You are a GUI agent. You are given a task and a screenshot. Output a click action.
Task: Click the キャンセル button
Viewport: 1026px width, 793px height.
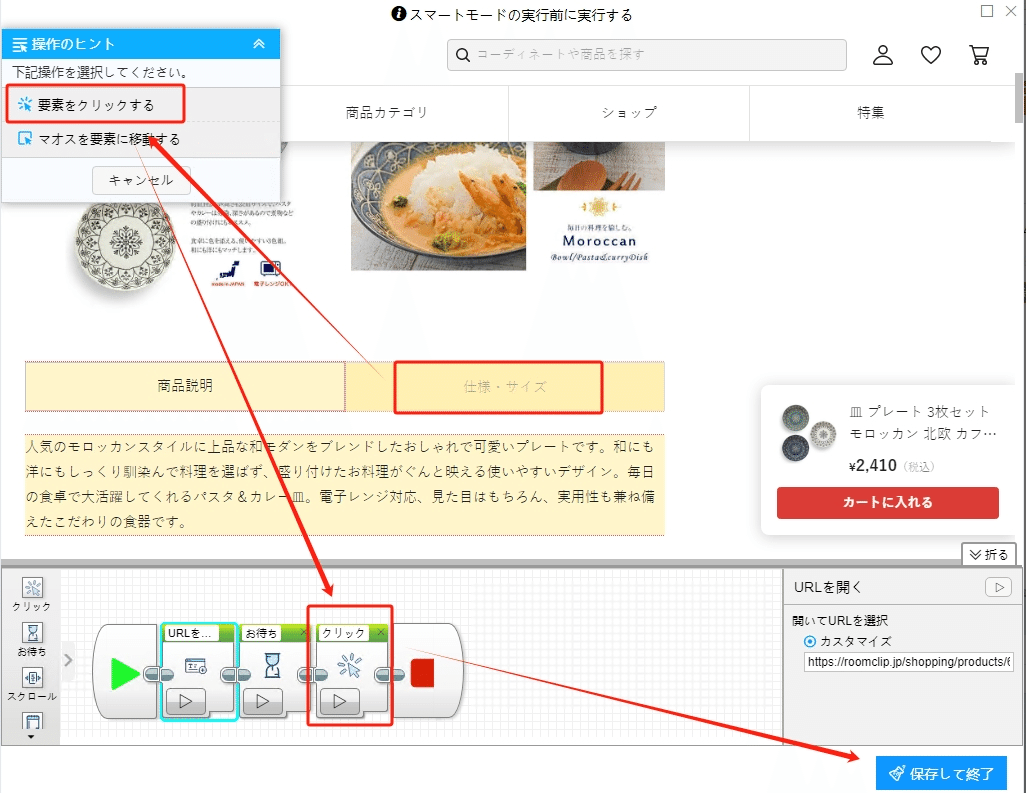pos(141,180)
